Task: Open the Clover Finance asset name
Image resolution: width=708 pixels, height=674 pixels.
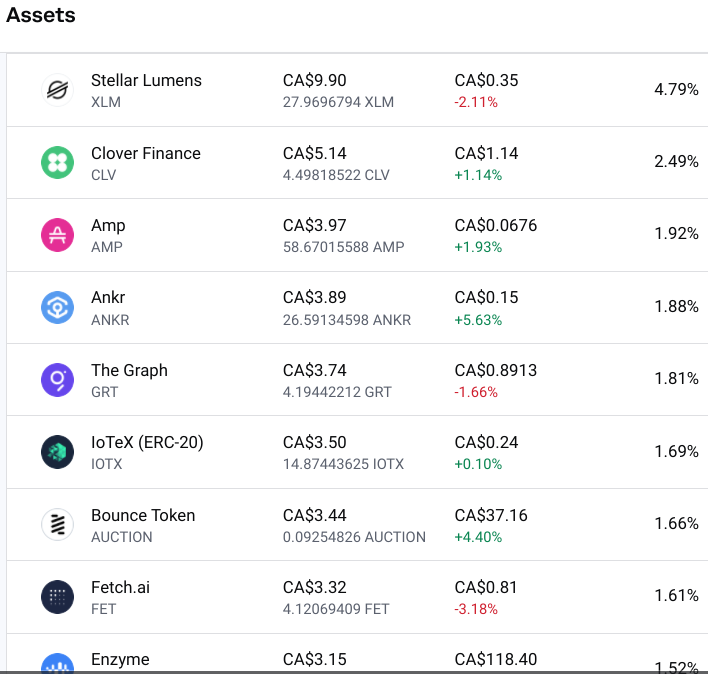Action: 145,153
